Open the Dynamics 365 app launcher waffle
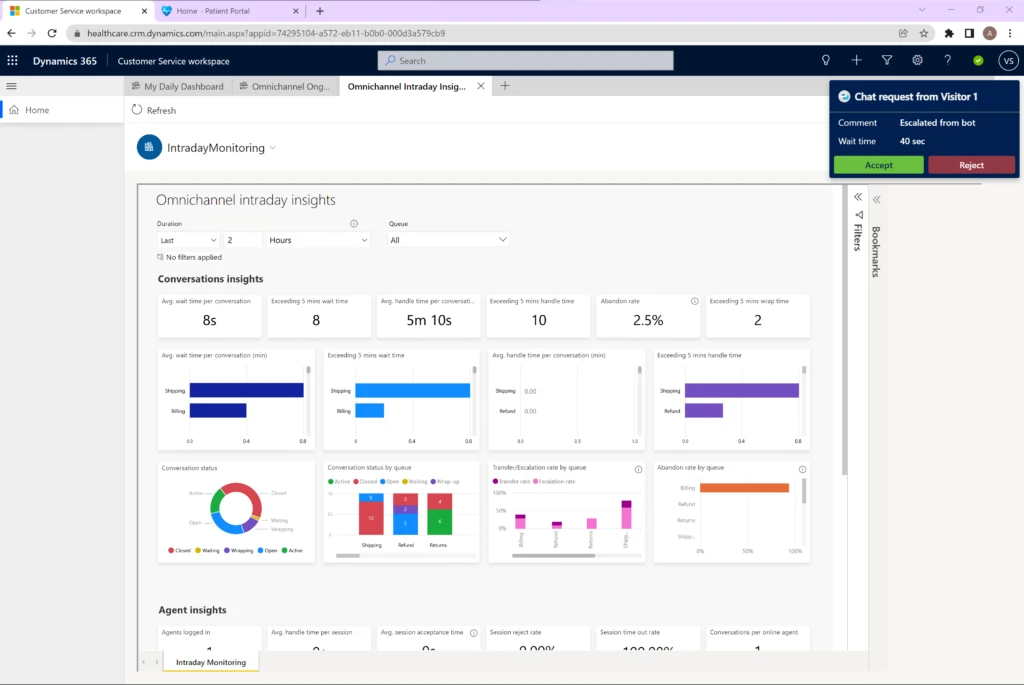The width and height of the screenshot is (1024, 685). tap(13, 61)
